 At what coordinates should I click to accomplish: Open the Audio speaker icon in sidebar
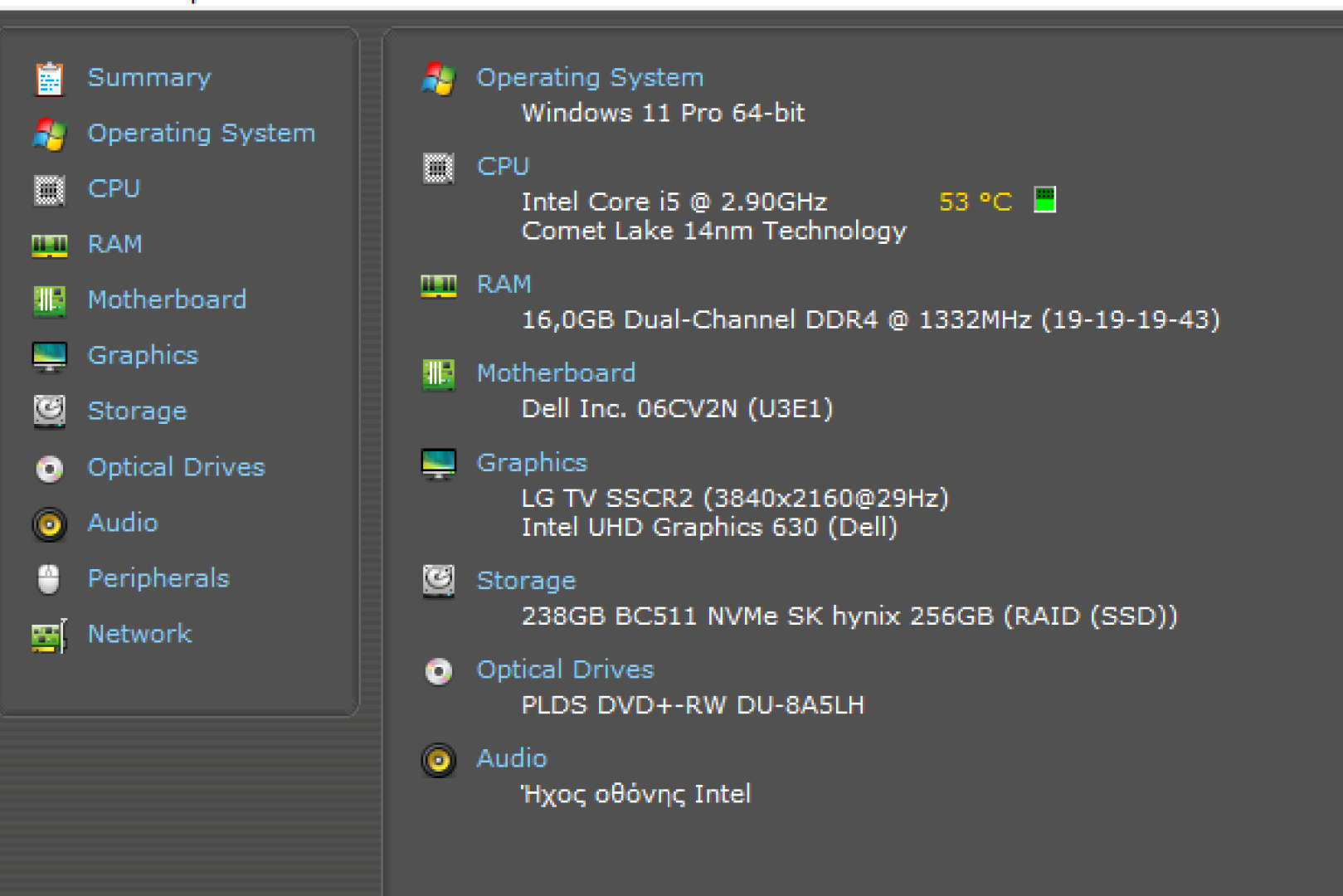(x=49, y=524)
